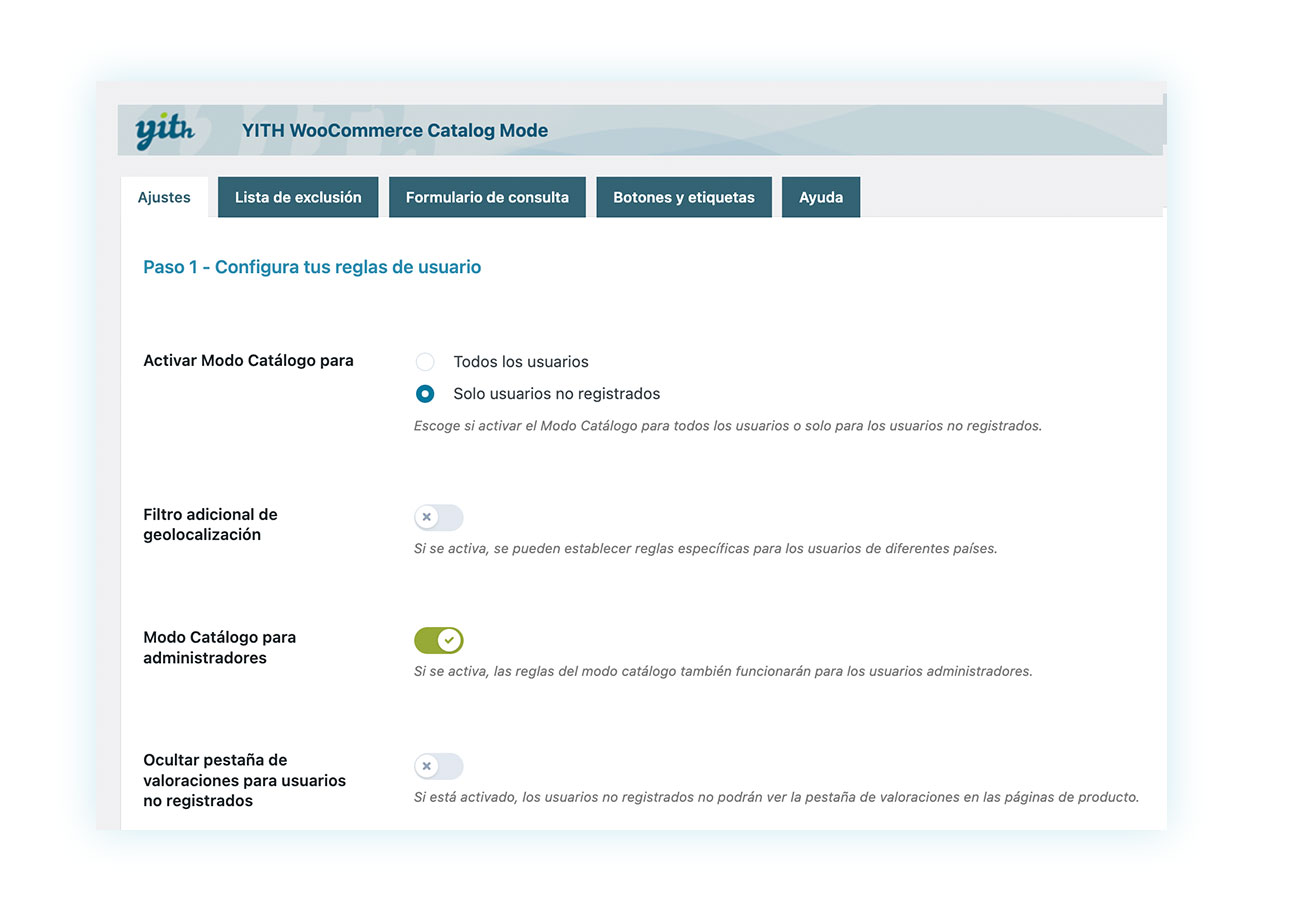The width and height of the screenshot is (1300, 921).
Task: Switch to the Lista de exclusión tab
Action: [298, 197]
